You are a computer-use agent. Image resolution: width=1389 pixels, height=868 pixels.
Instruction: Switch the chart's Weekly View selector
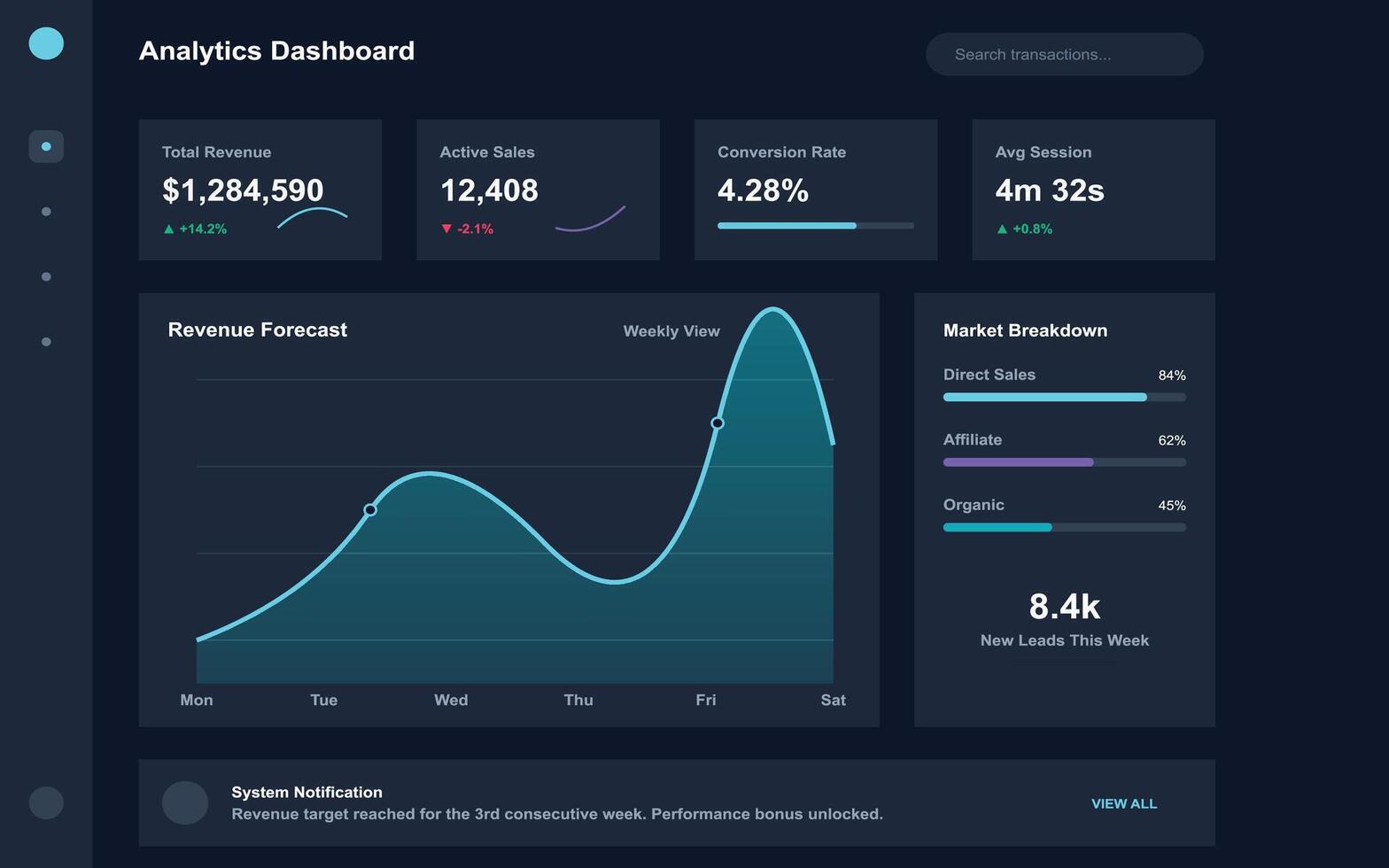point(671,331)
